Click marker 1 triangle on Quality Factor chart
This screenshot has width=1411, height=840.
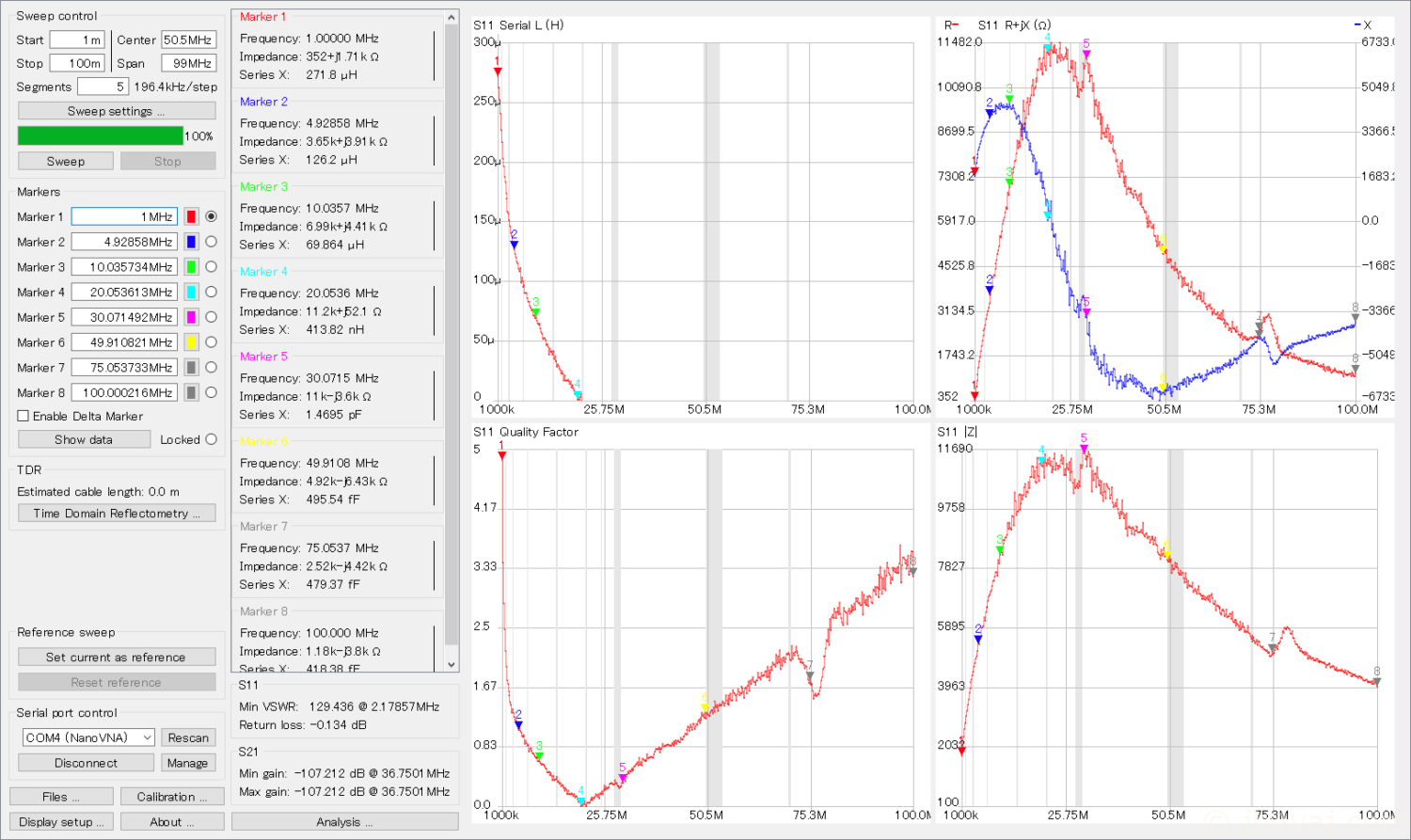pyautogui.click(x=502, y=456)
